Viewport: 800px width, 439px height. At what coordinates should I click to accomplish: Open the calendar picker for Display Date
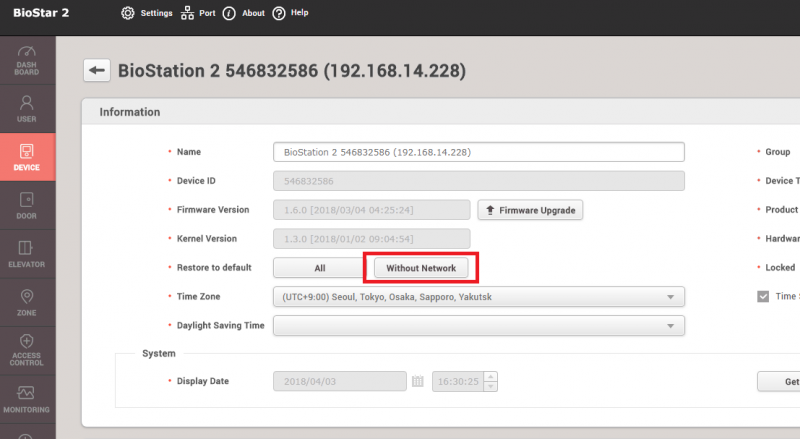[x=418, y=382]
